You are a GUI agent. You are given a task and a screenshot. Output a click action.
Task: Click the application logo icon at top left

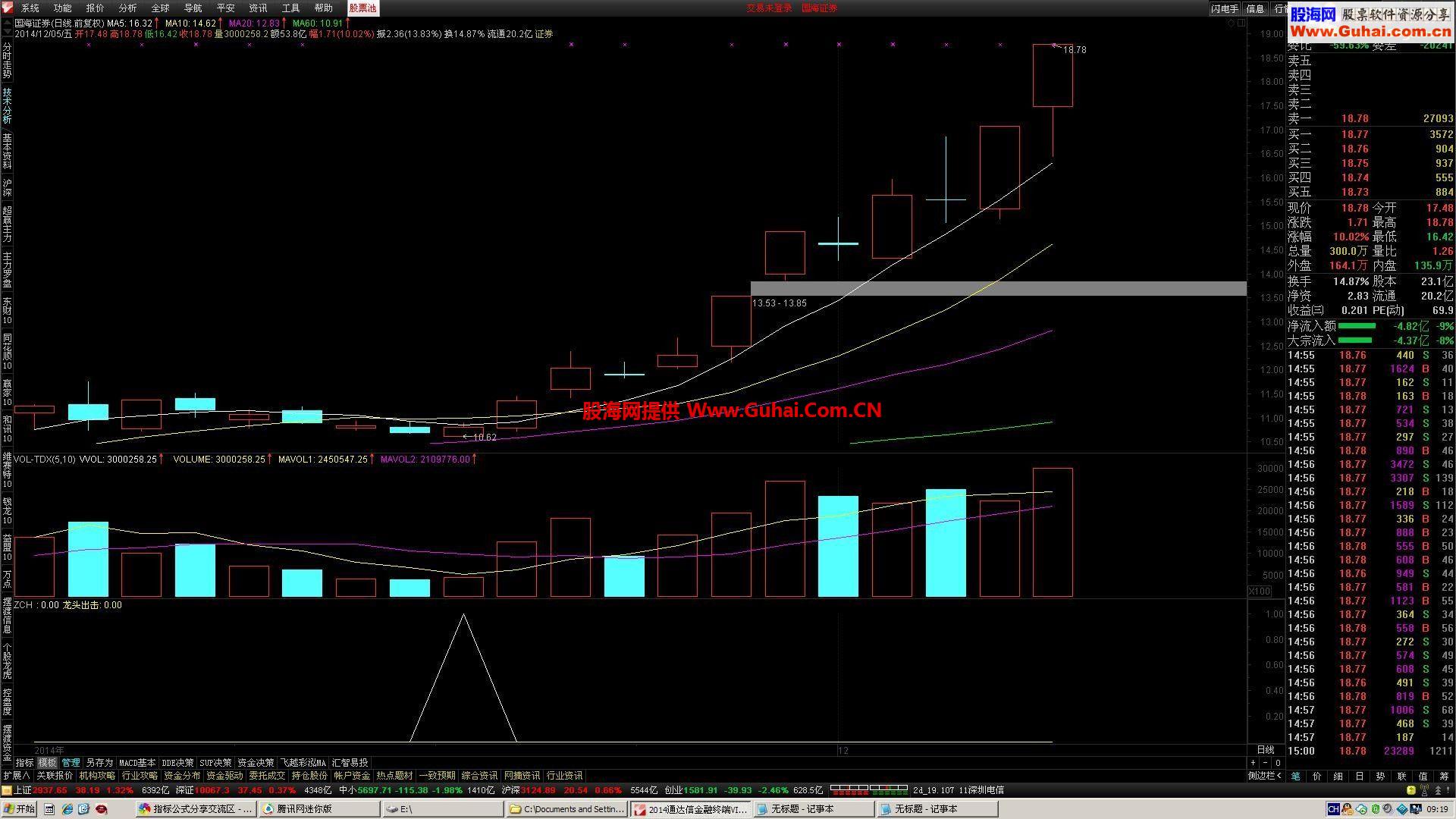7,8
